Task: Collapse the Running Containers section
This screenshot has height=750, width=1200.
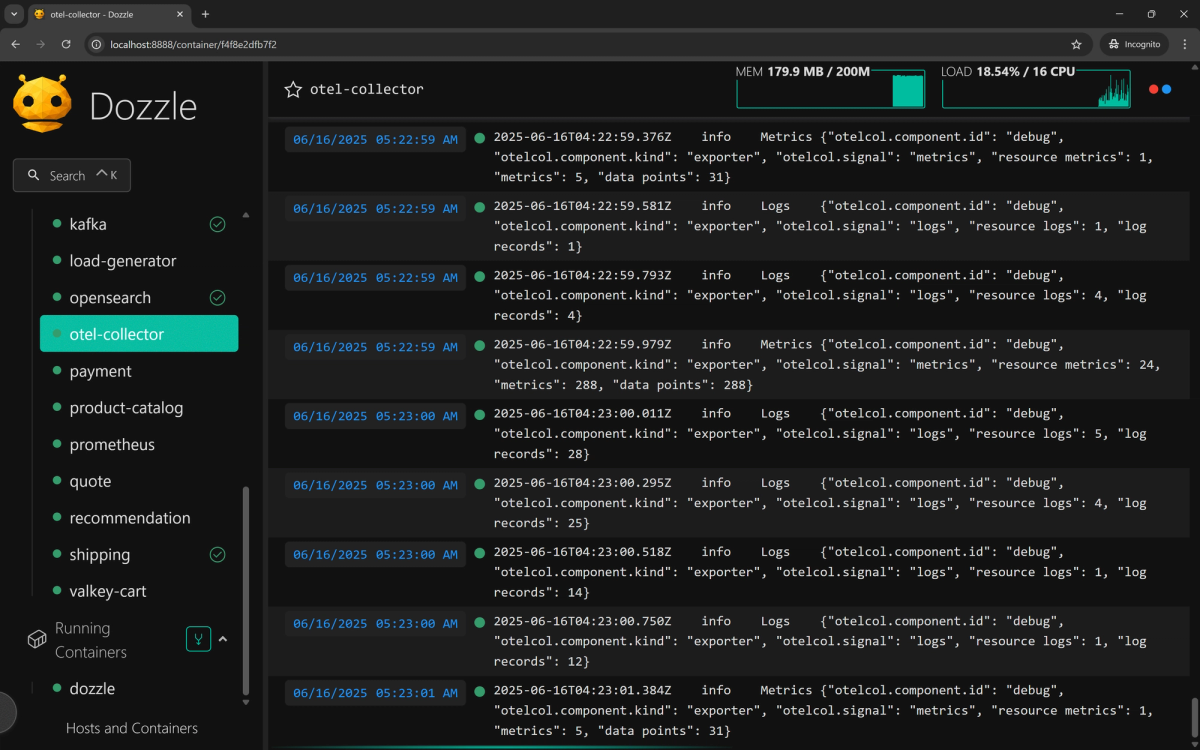Action: [223, 639]
